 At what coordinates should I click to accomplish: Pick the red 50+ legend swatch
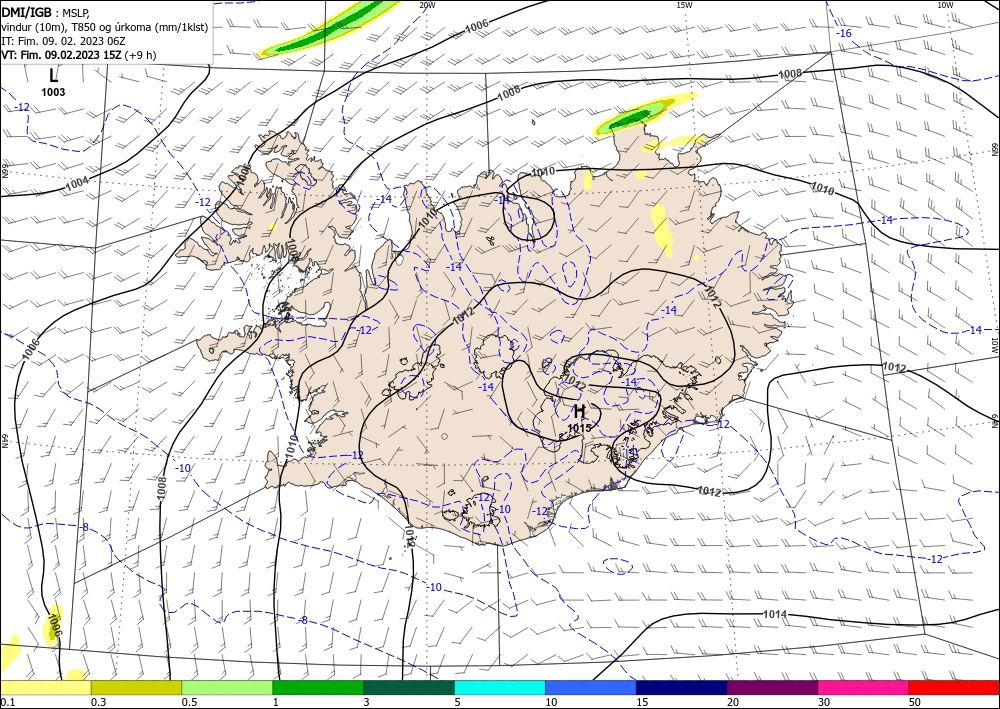pos(954,687)
